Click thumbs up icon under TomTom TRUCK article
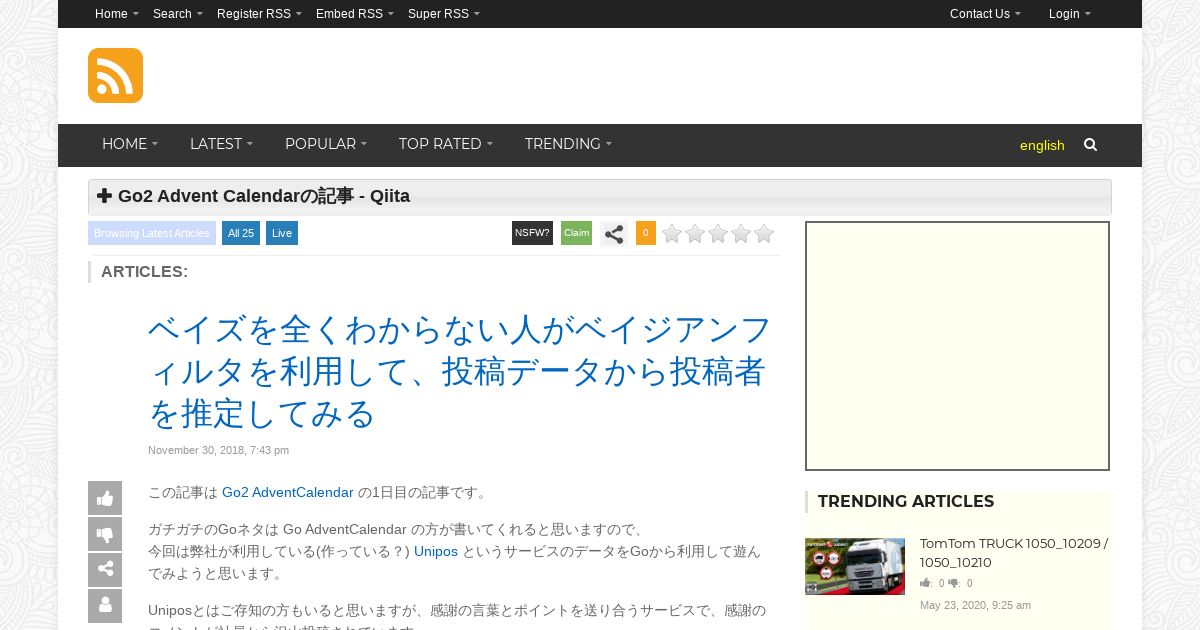The height and width of the screenshot is (630, 1200). (926, 583)
